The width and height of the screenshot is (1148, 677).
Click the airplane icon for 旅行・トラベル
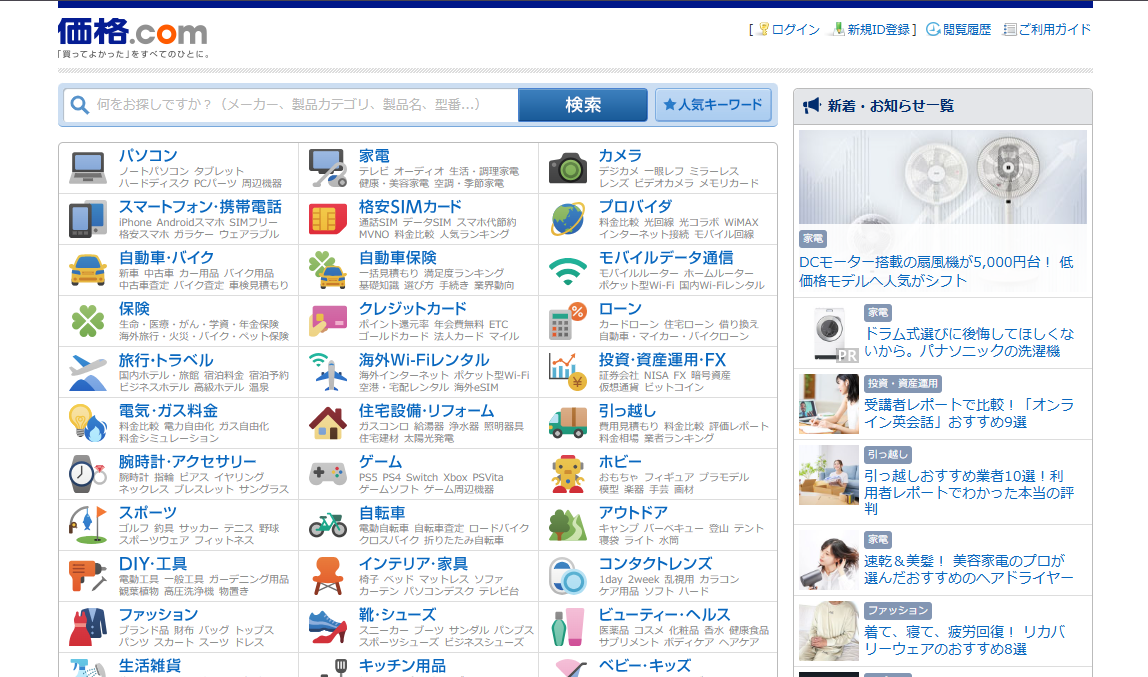coord(88,372)
